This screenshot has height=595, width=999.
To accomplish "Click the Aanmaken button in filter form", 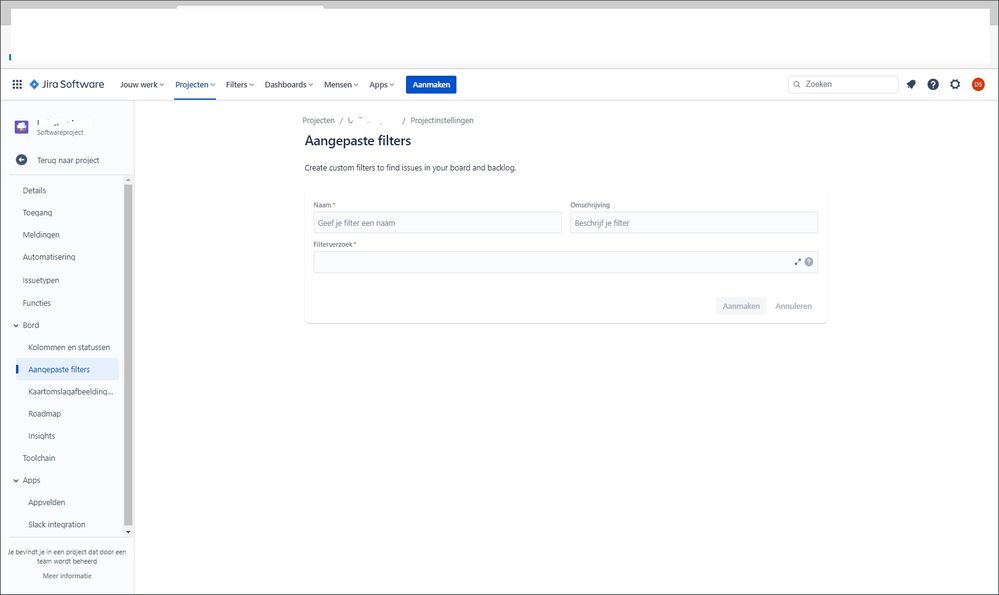I will (x=741, y=306).
